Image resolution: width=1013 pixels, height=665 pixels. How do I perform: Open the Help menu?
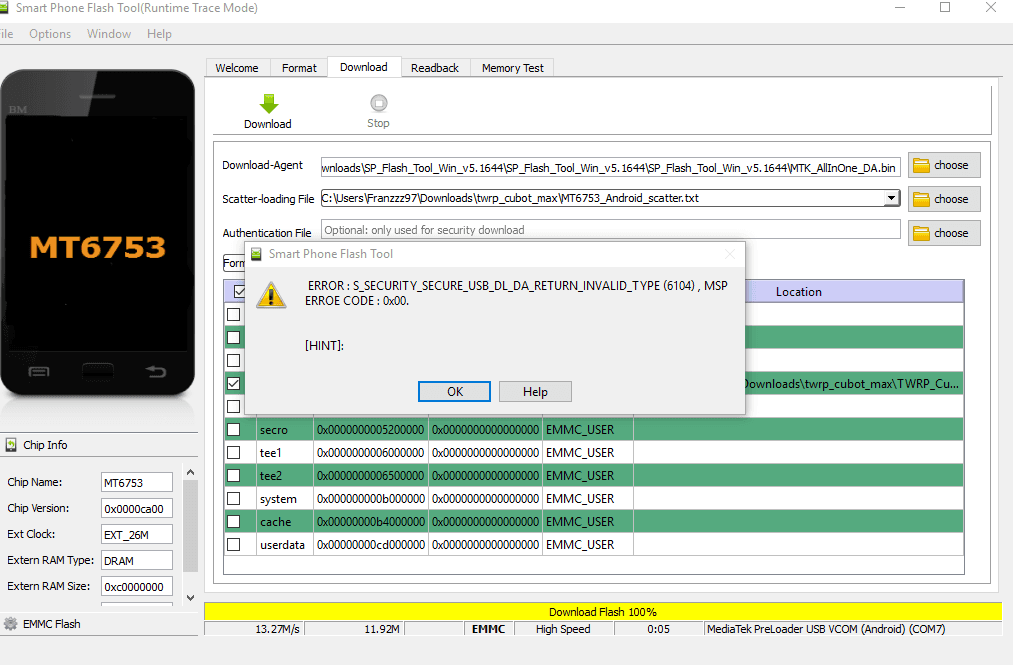(x=159, y=34)
